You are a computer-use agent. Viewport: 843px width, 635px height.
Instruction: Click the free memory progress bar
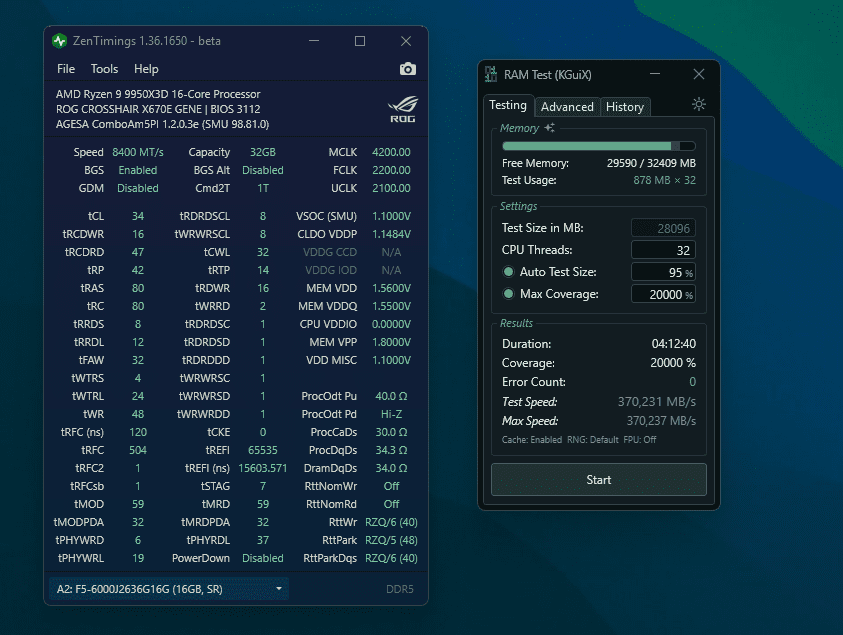coord(598,146)
